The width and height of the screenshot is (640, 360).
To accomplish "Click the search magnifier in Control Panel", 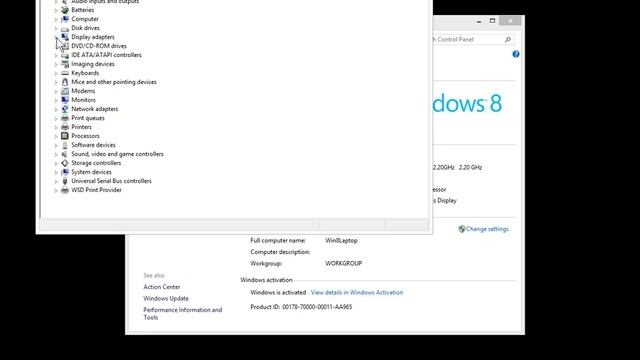I will point(508,40).
